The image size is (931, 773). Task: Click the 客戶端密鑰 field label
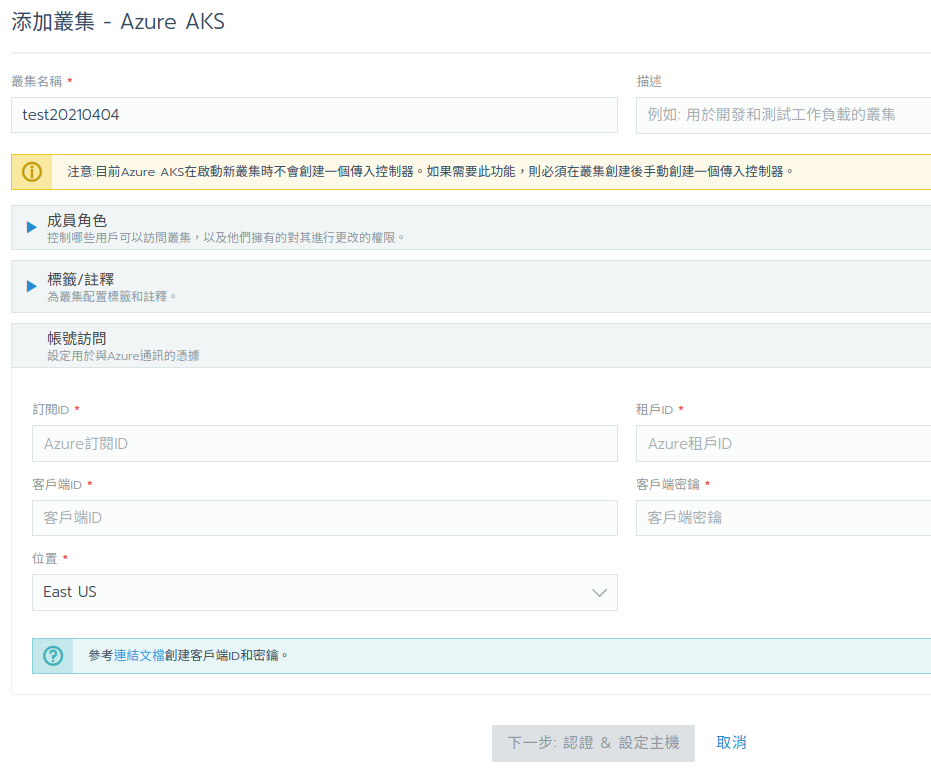tap(668, 484)
